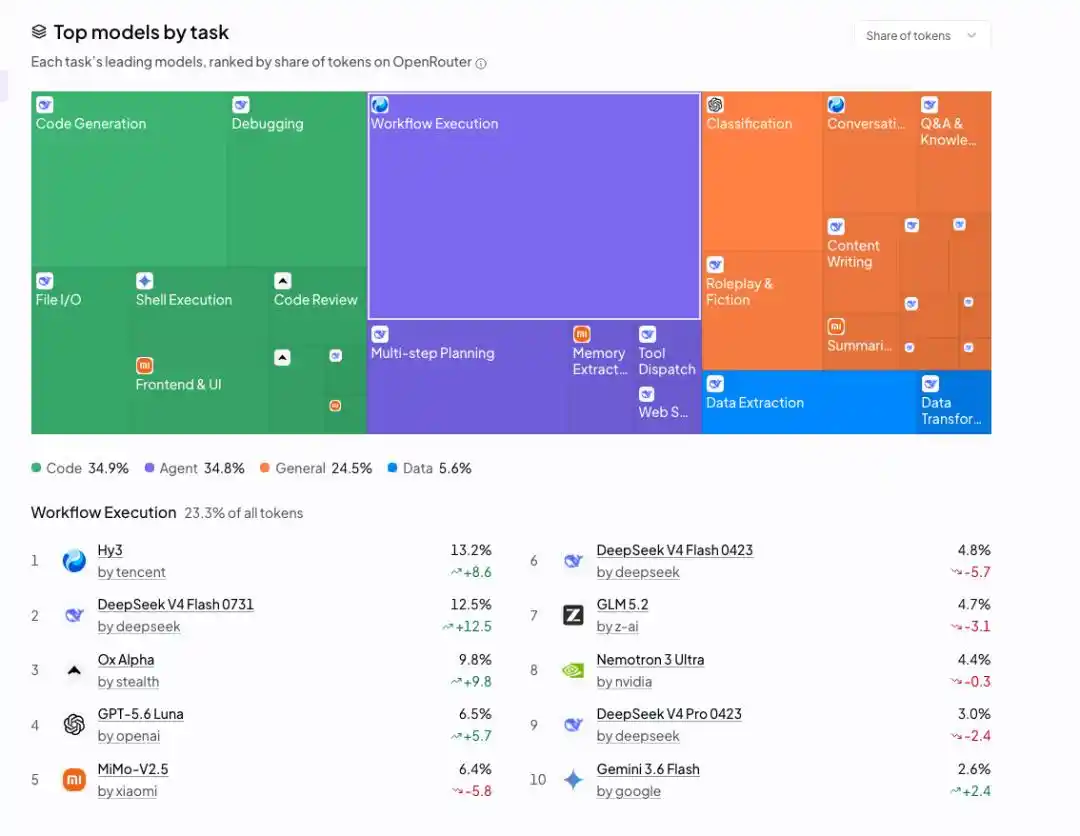Open the MiMo-V2.5 model link
1080x836 pixels.
(133, 769)
